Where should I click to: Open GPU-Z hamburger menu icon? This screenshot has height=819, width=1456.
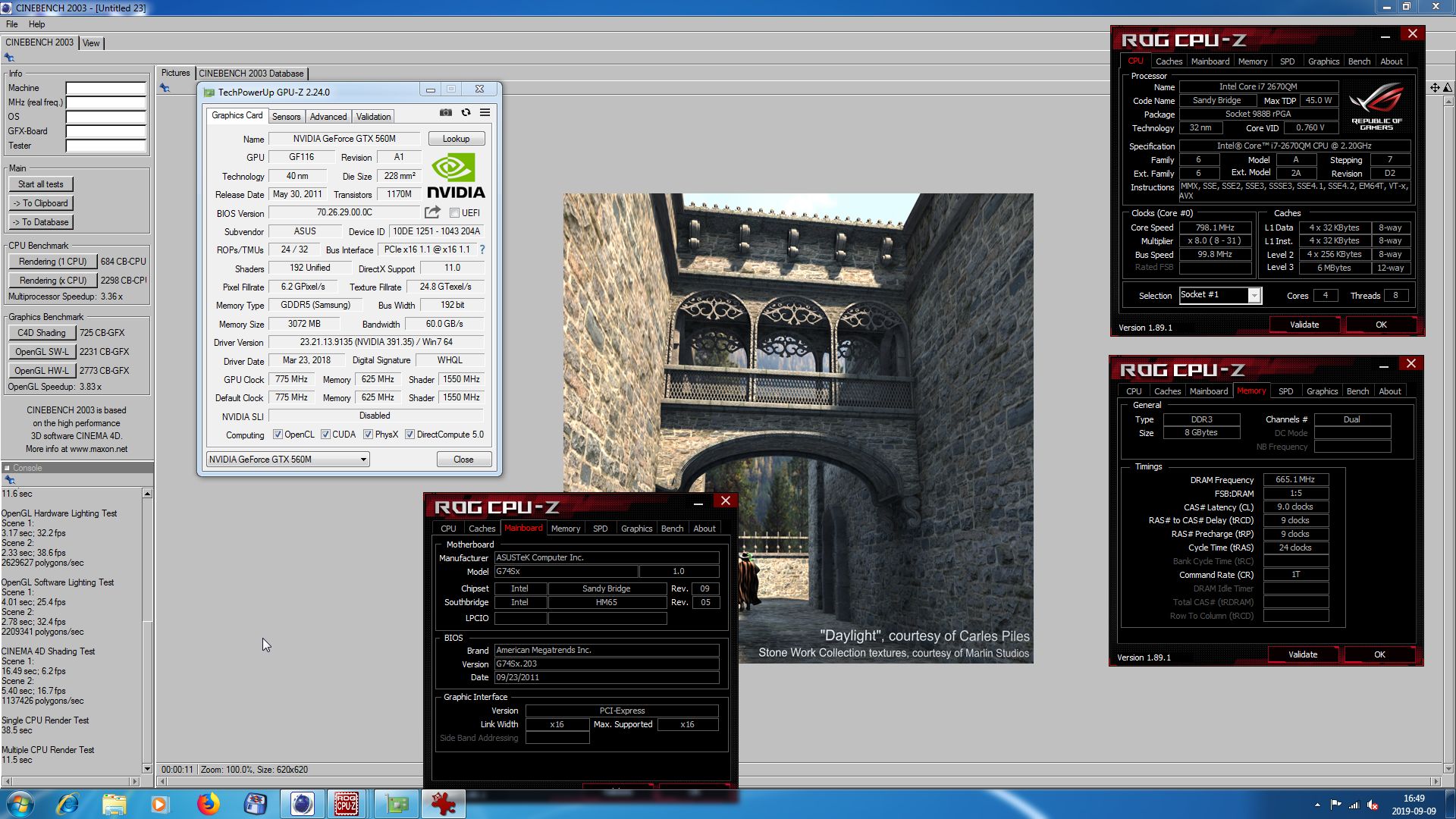coord(485,112)
